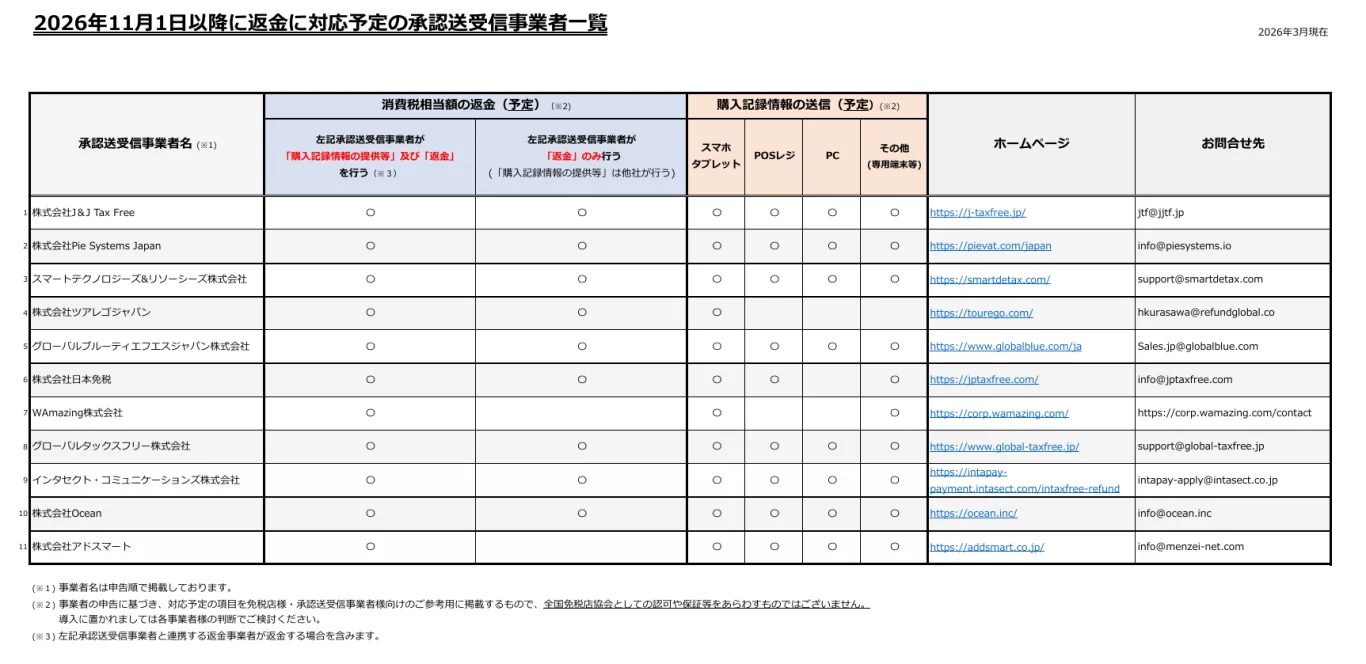The width and height of the screenshot is (1366, 664).
Task: Select the email info@jptaxfree.com
Action: [1185, 380]
